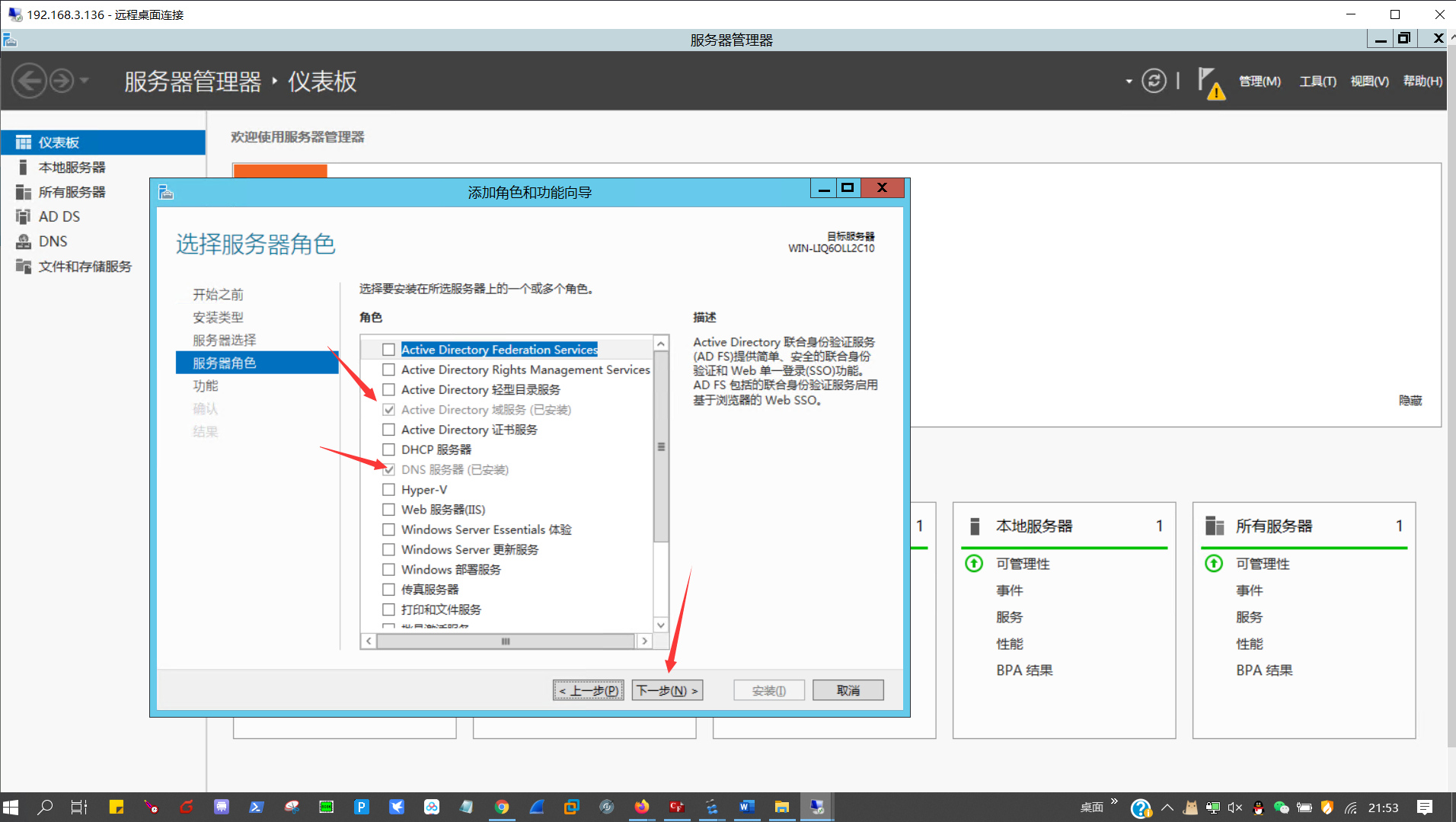
Task: Click the roles list vertical scrollbar thumb
Action: (x=661, y=446)
